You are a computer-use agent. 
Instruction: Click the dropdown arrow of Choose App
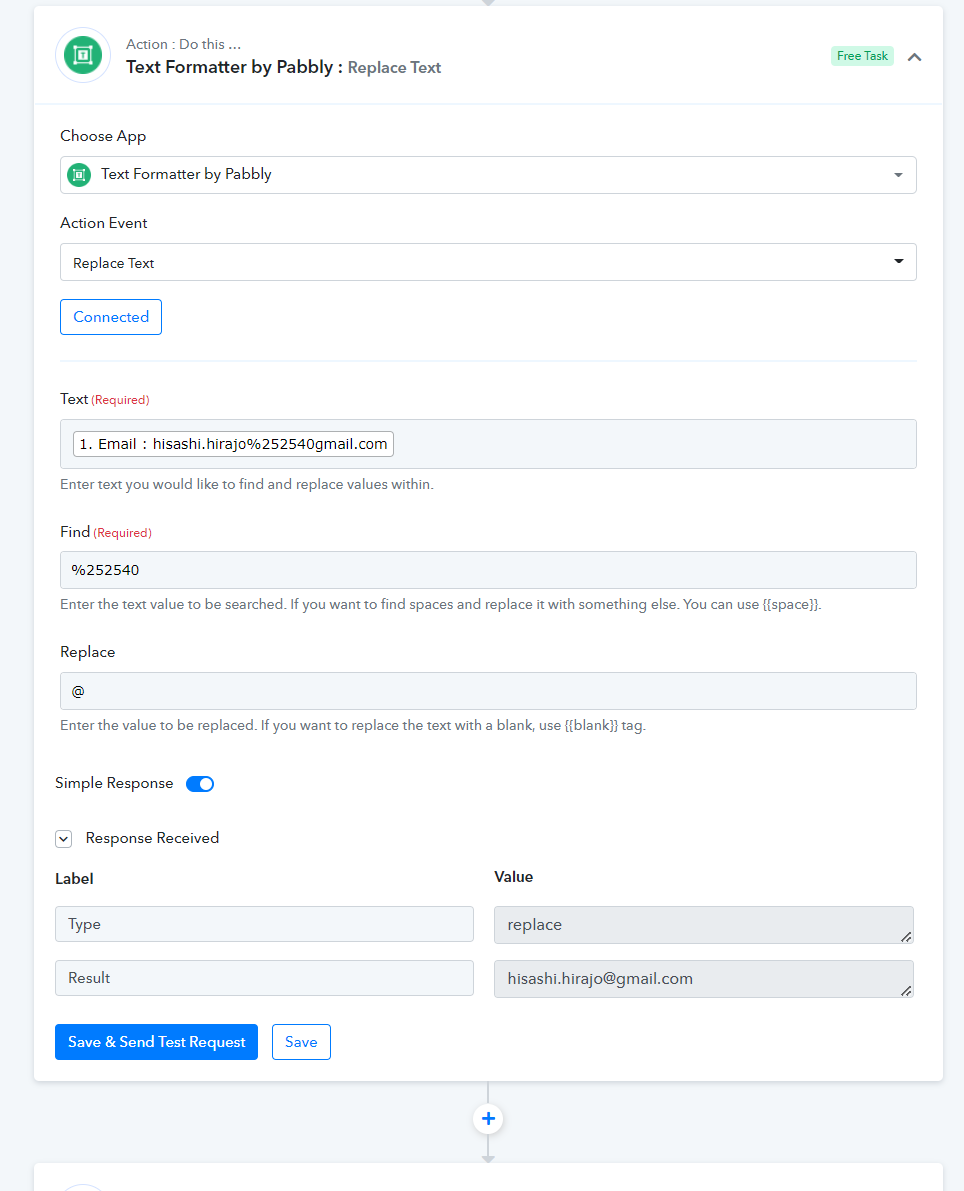898,175
